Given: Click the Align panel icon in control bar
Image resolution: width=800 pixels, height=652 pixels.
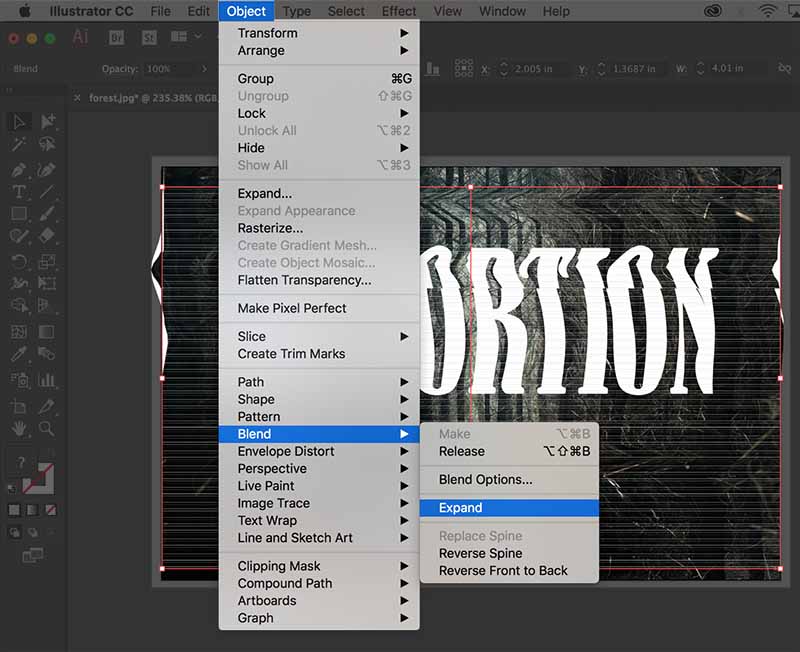Looking at the screenshot, I should [433, 68].
